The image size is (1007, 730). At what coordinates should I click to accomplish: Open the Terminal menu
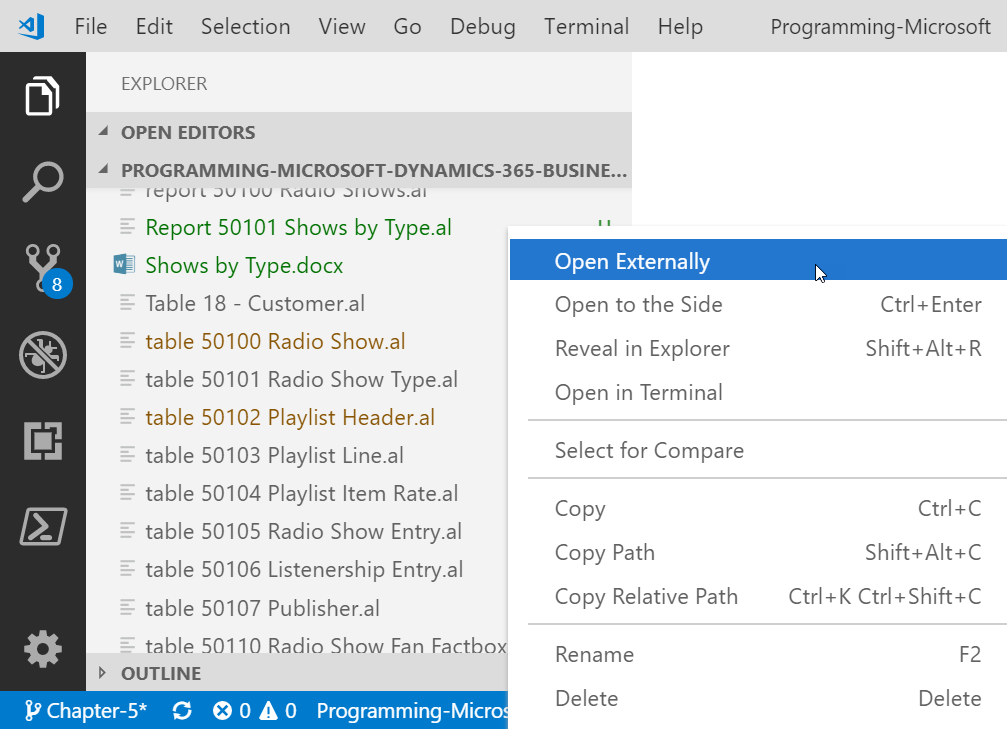coord(586,26)
